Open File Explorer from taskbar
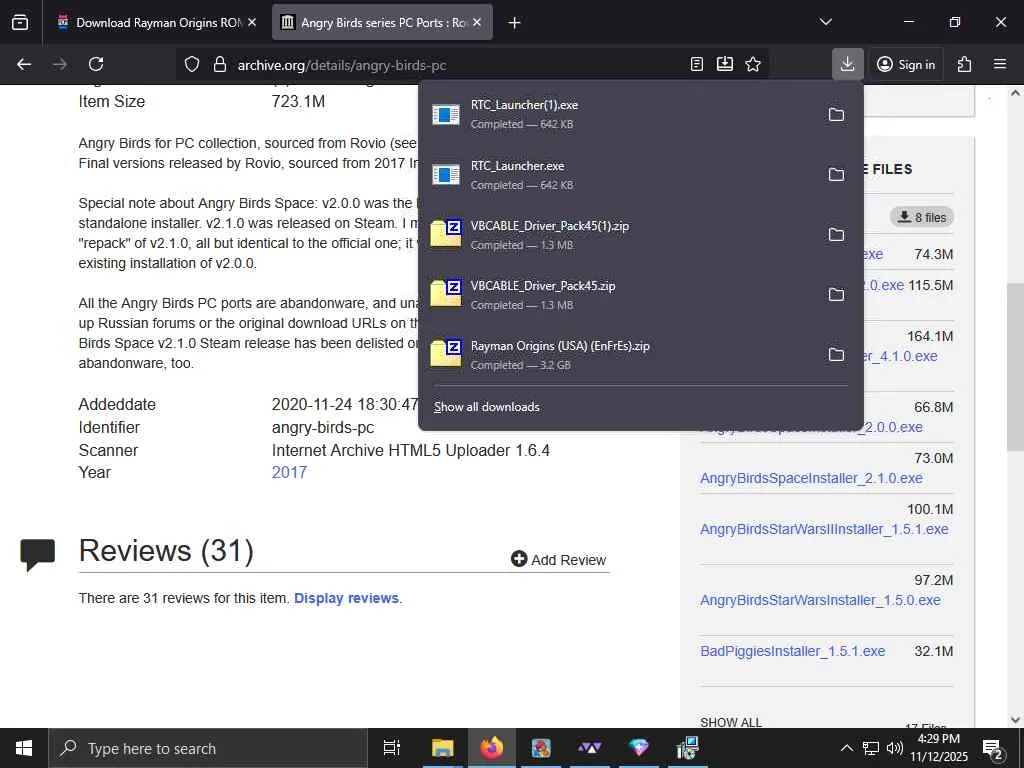 (x=442, y=748)
